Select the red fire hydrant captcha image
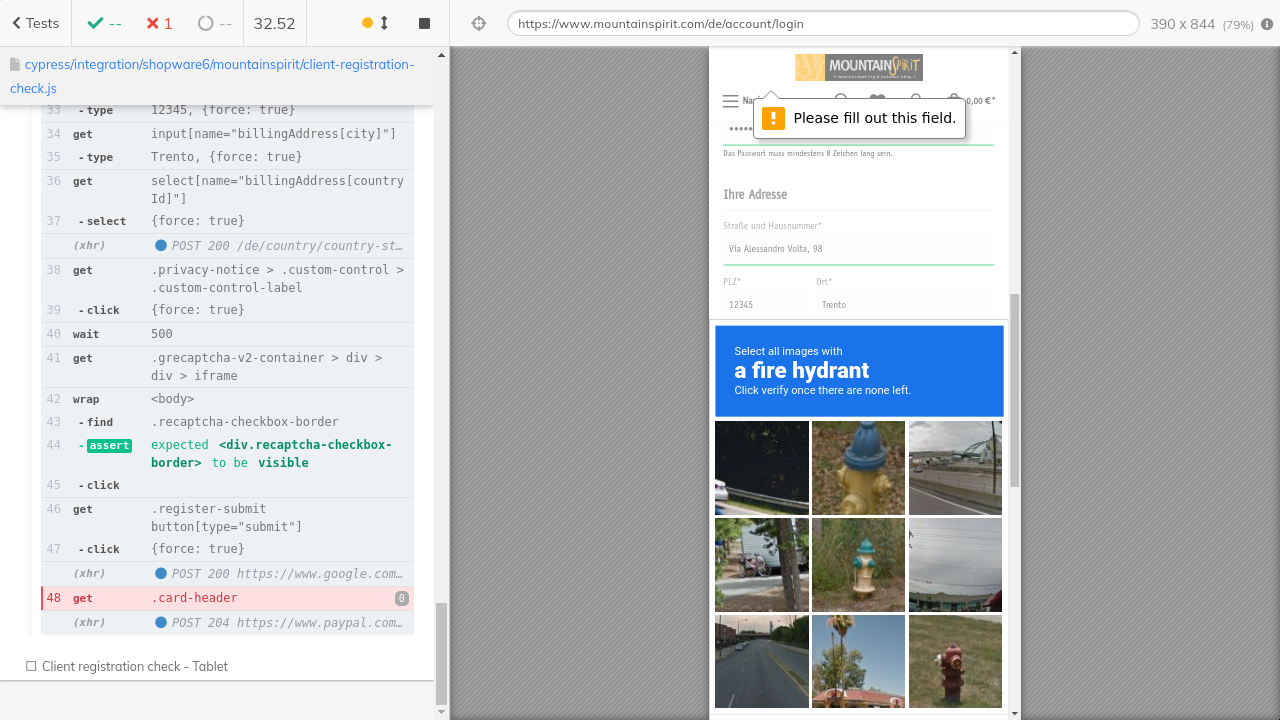 tap(955, 661)
